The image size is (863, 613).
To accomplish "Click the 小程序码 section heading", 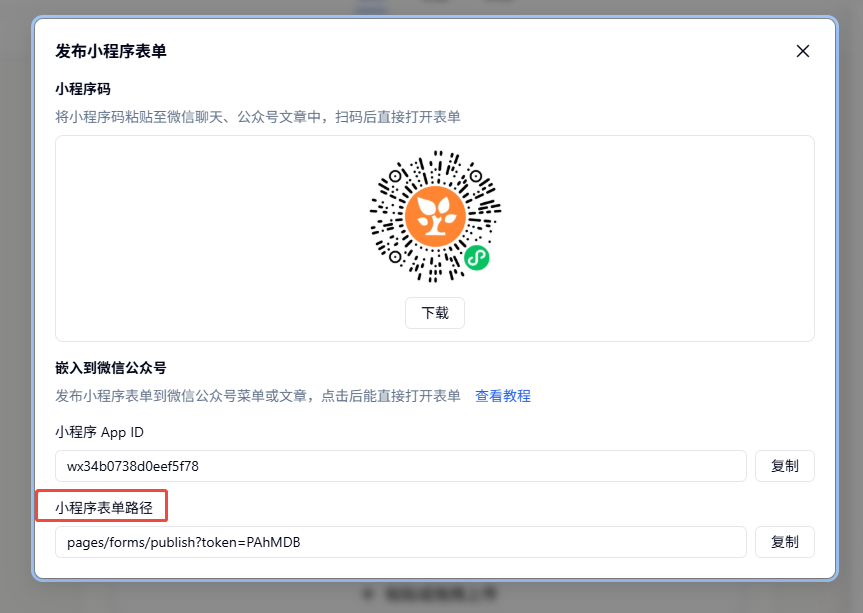I will tap(83, 89).
